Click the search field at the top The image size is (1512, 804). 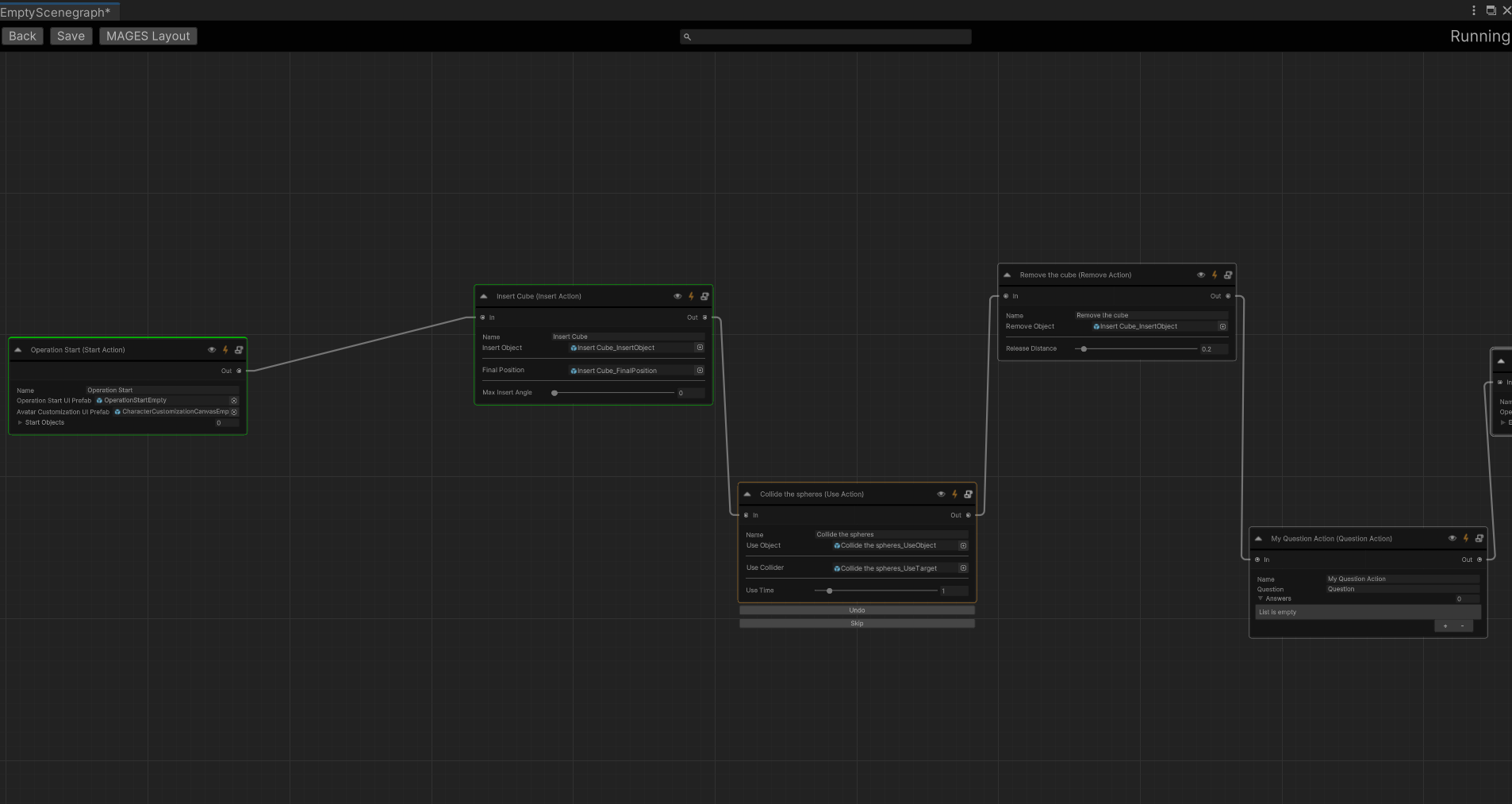tap(826, 37)
